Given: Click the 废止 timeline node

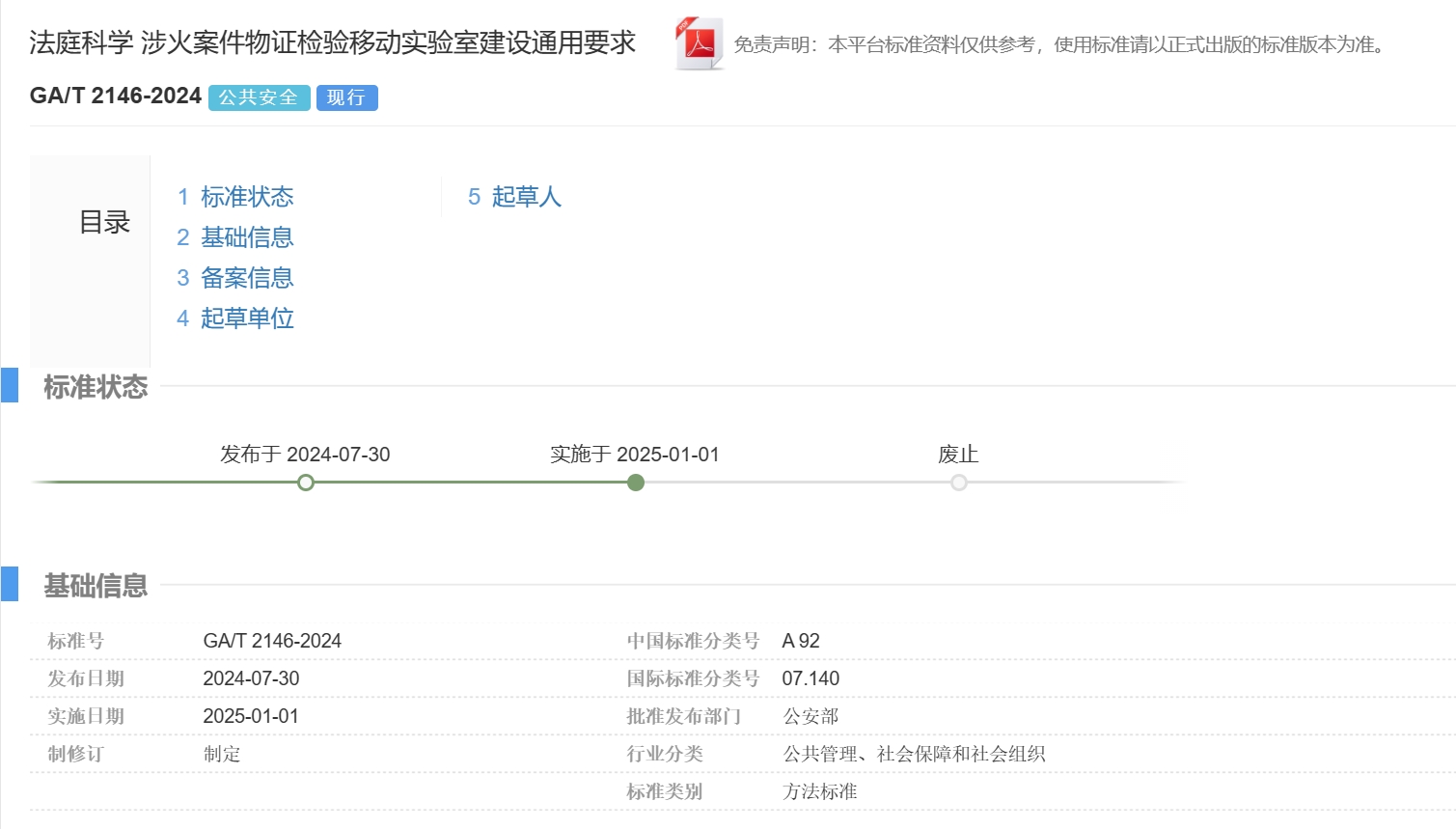Looking at the screenshot, I should point(959,483).
